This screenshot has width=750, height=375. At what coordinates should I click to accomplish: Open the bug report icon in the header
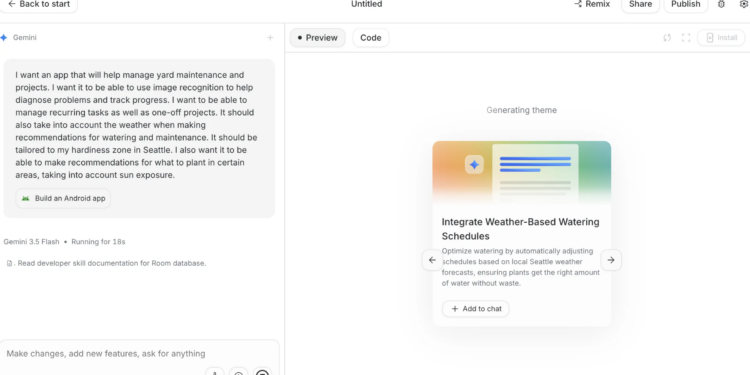[x=721, y=4]
